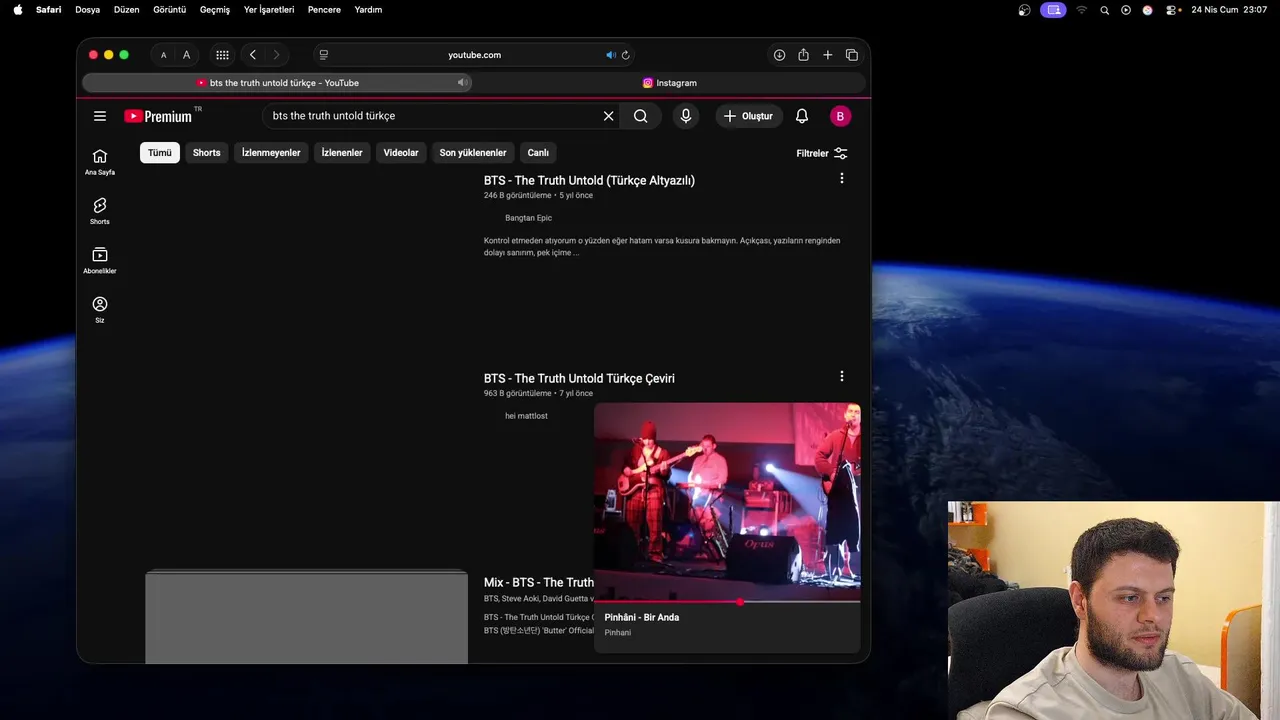This screenshot has width=1280, height=720.
Task: Start voice search with microphone icon
Action: (x=685, y=116)
